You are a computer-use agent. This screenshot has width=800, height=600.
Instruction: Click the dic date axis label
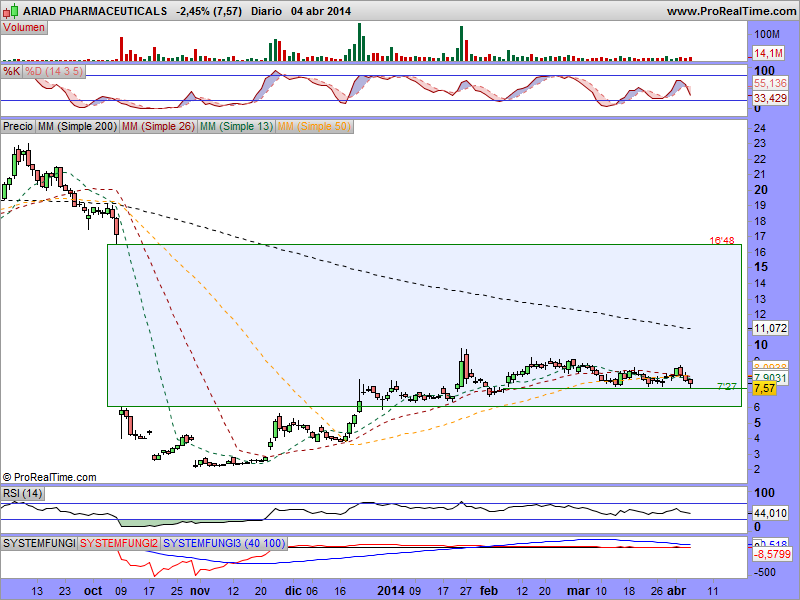tap(293, 591)
